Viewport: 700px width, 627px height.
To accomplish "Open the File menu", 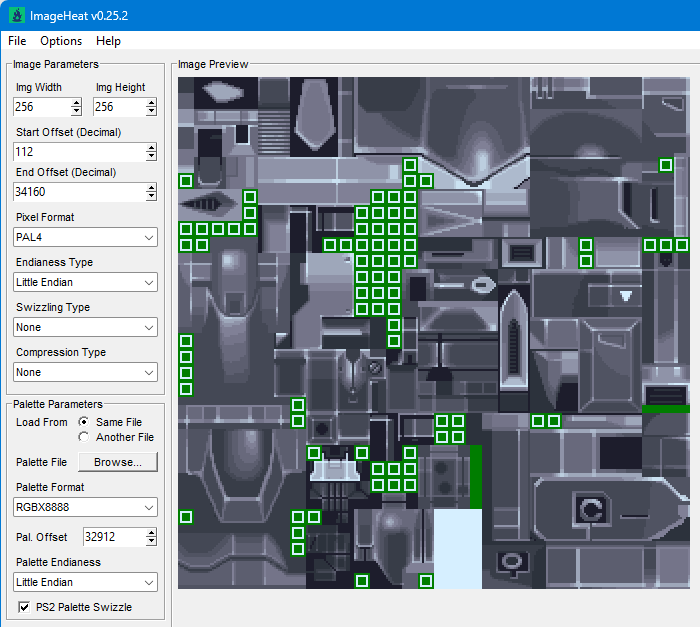I will (x=17, y=41).
